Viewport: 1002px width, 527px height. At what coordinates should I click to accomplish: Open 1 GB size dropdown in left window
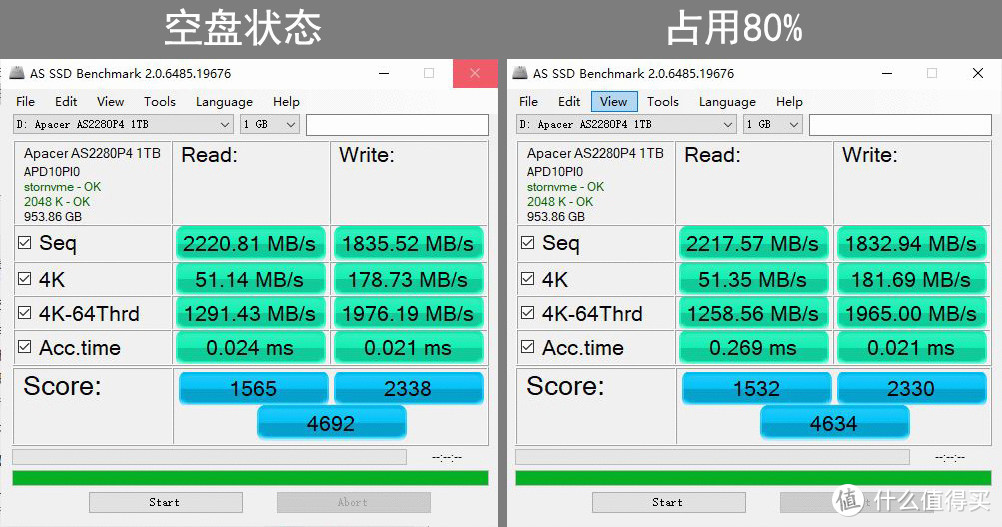(x=270, y=125)
